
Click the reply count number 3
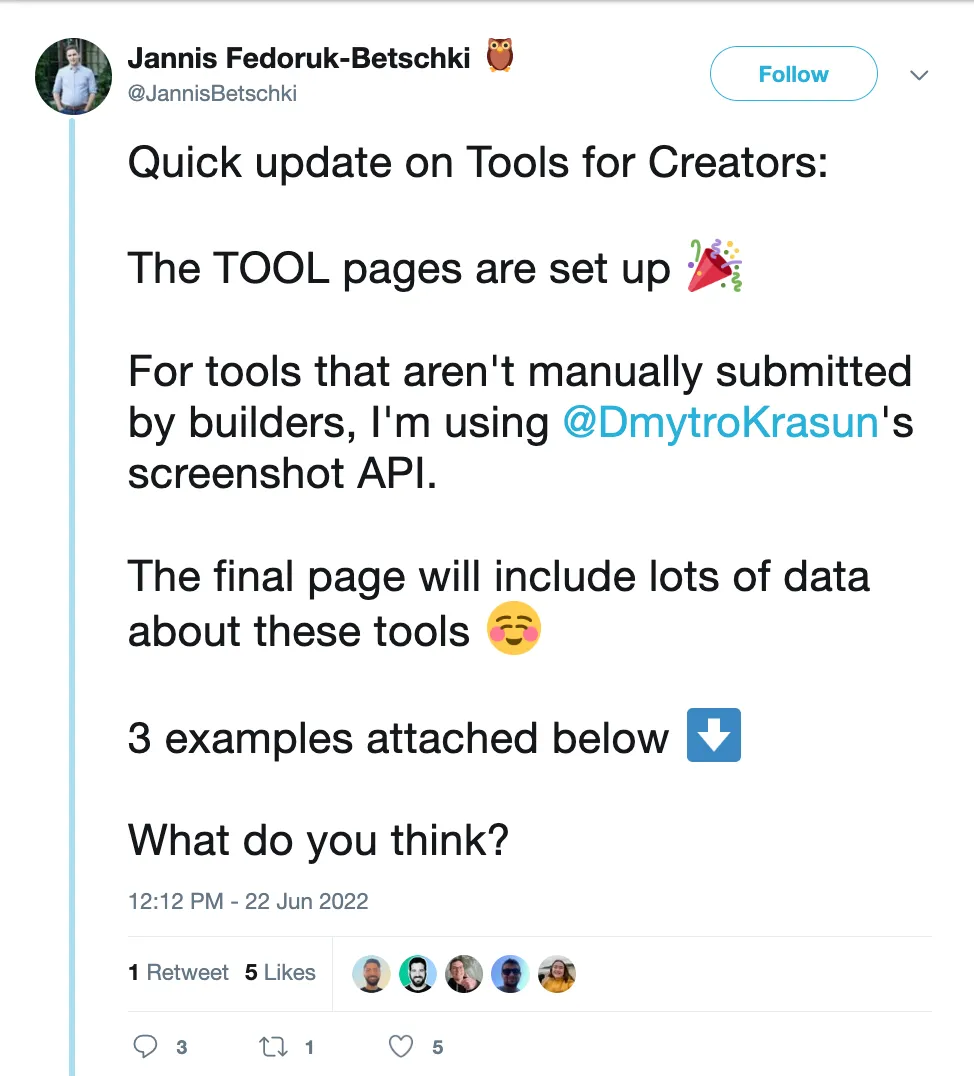point(181,1048)
